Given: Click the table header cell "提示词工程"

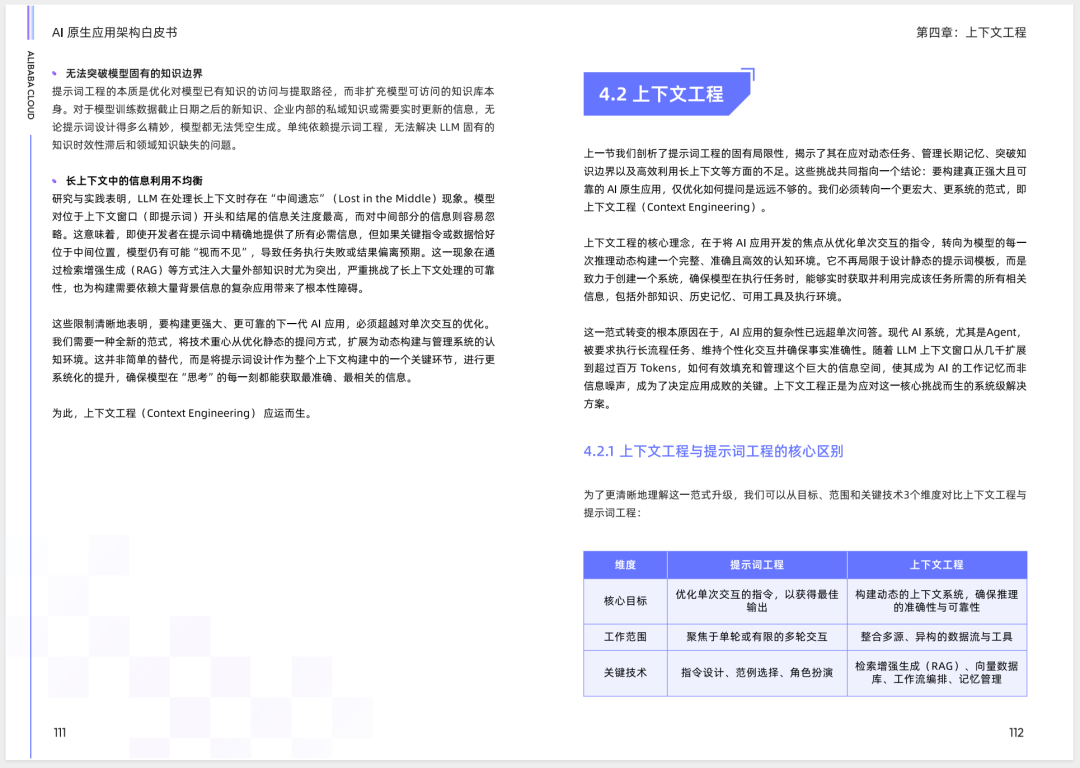Looking at the screenshot, I should [757, 565].
